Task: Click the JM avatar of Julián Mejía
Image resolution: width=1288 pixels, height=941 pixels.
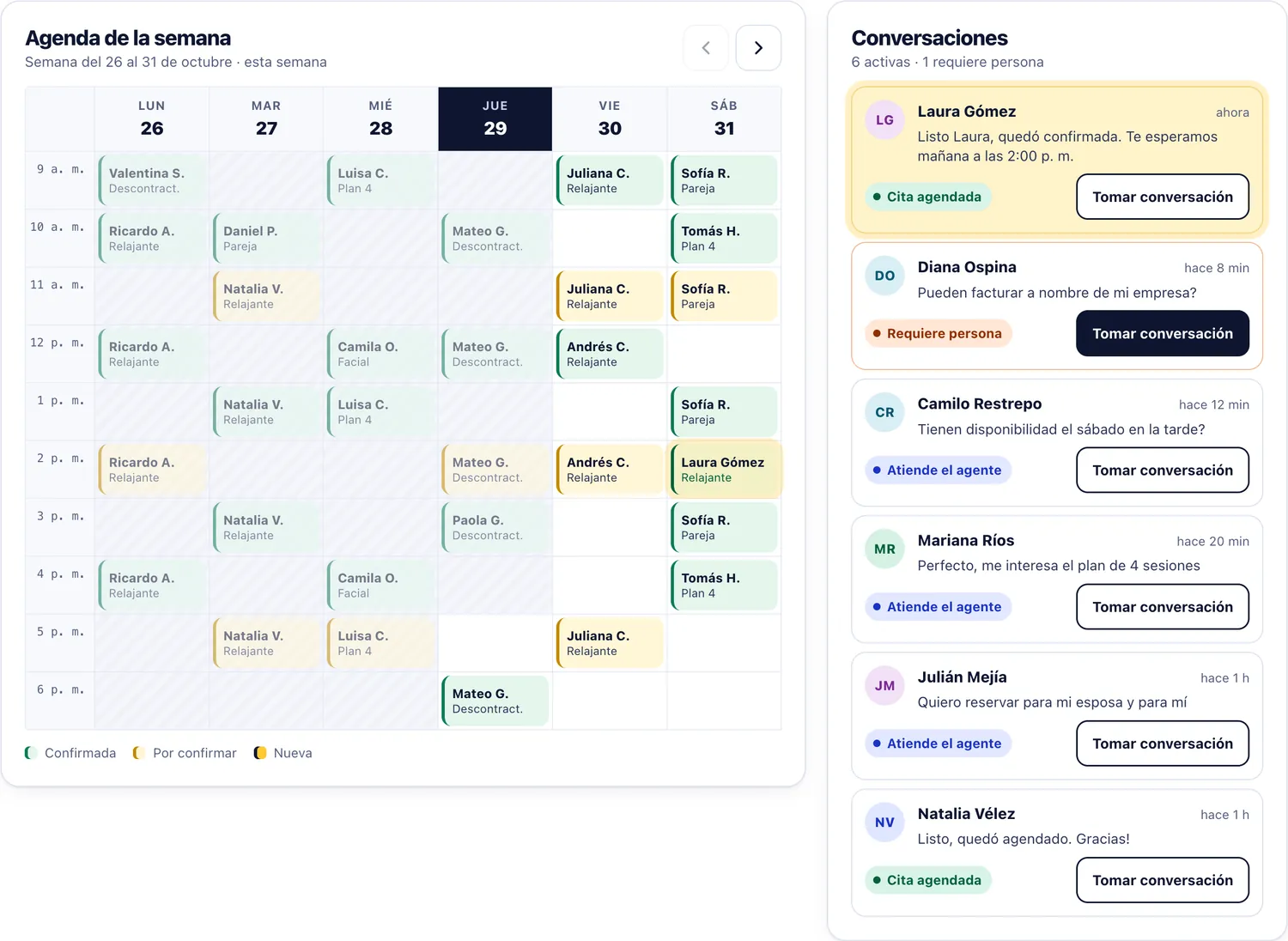Action: (x=884, y=685)
